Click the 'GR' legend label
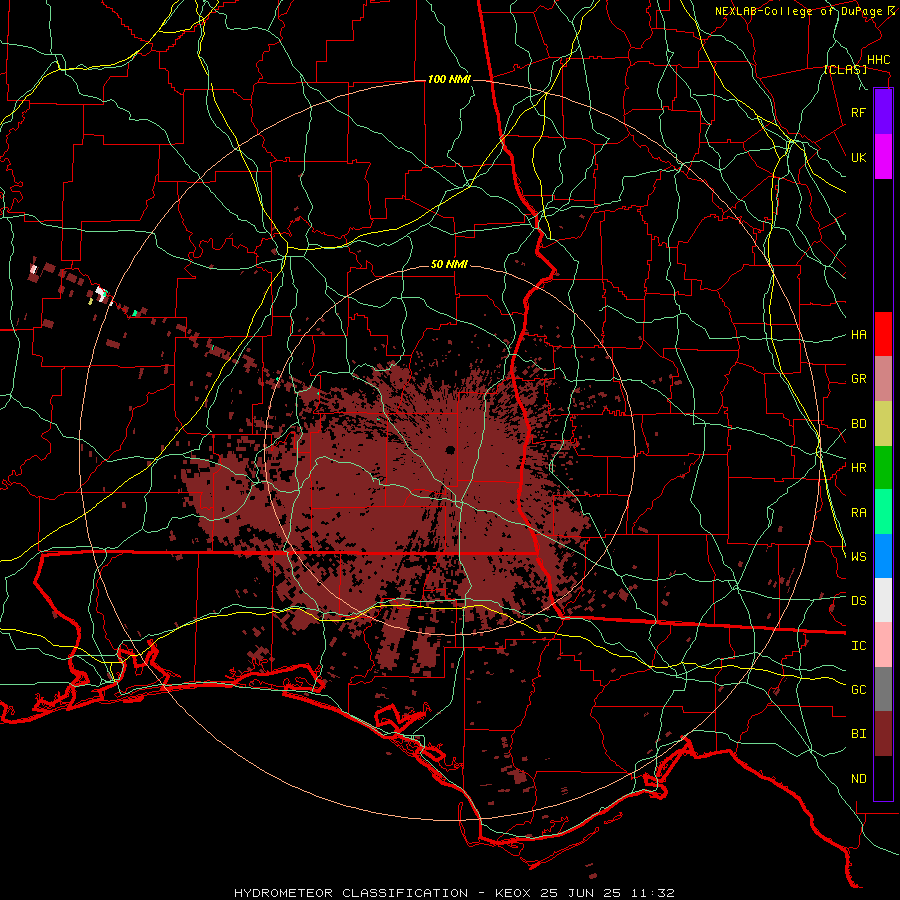The width and height of the screenshot is (900, 900). click(858, 379)
